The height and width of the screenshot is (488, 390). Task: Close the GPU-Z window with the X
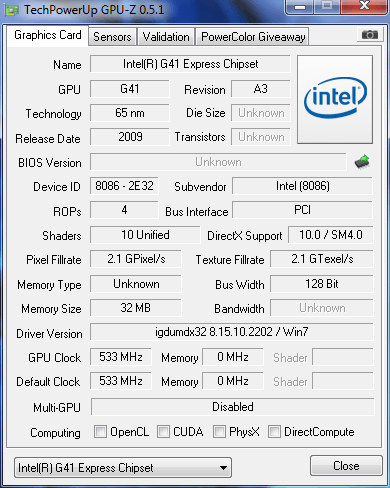(364, 6)
